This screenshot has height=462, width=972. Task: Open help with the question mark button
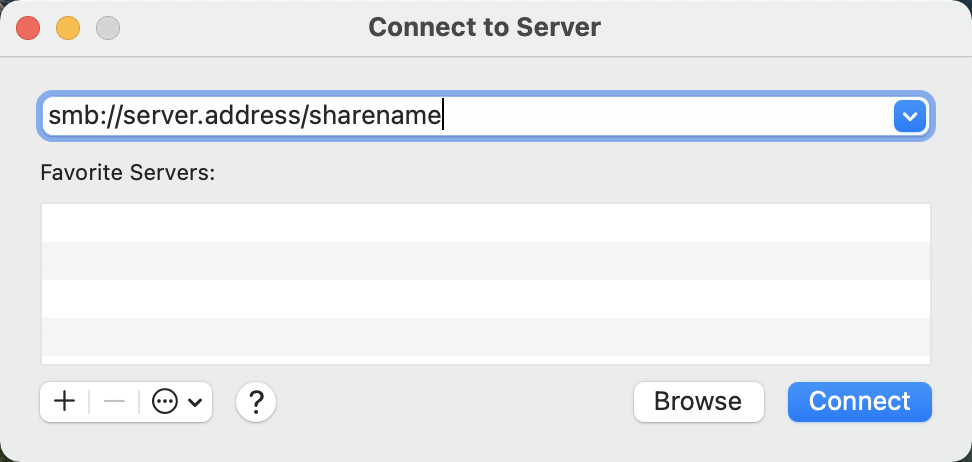256,402
